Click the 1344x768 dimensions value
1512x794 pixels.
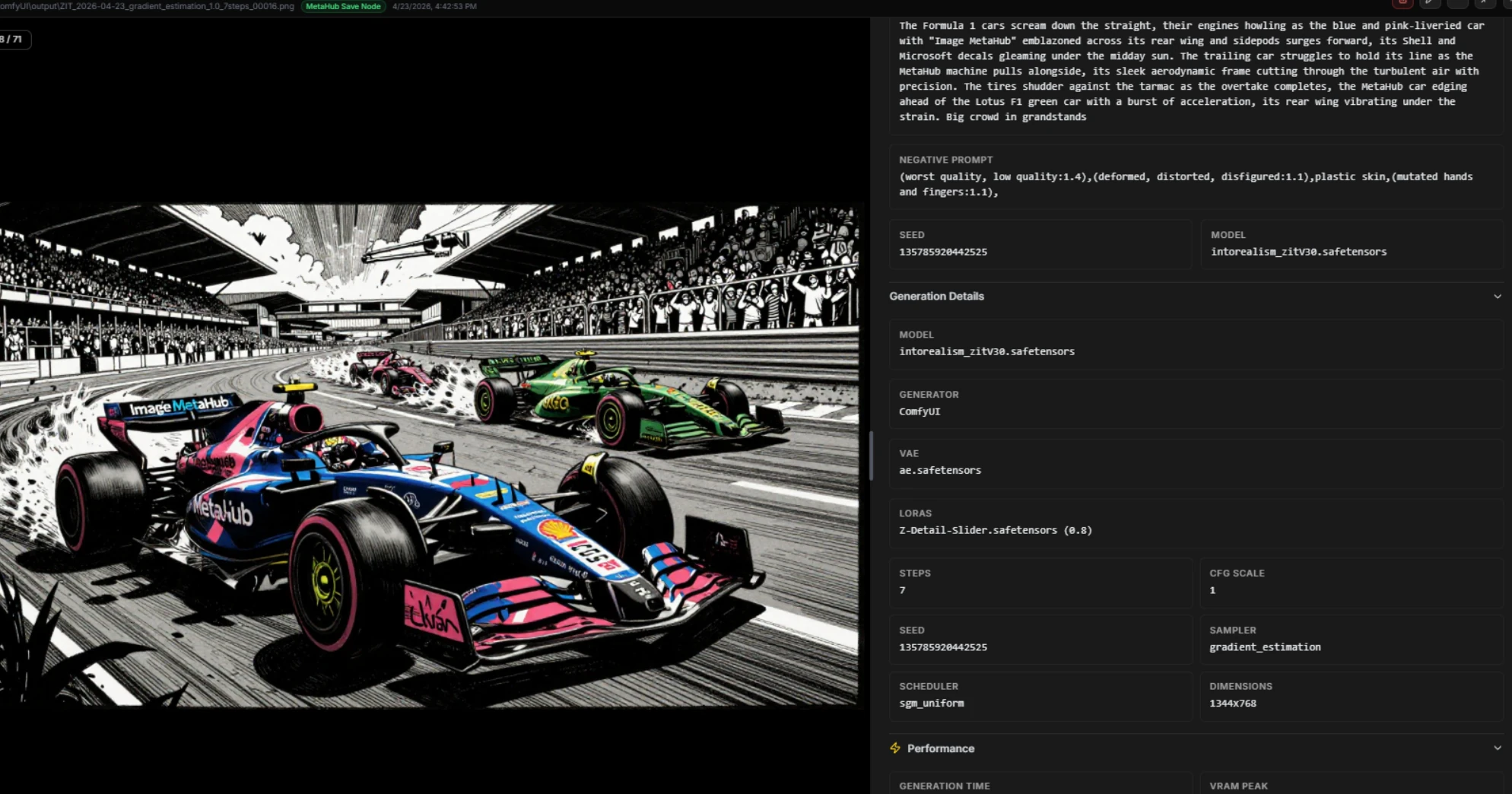[x=1233, y=703]
